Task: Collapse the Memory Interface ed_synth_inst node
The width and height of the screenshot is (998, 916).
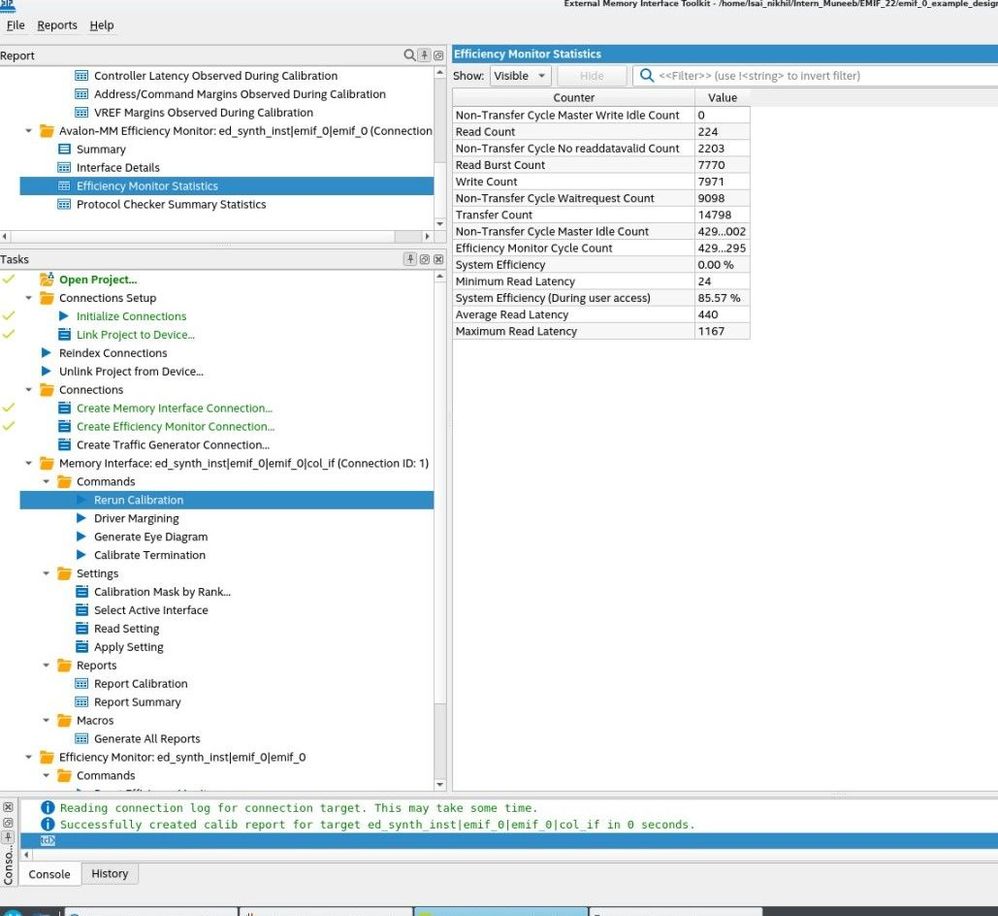Action: tap(29, 463)
